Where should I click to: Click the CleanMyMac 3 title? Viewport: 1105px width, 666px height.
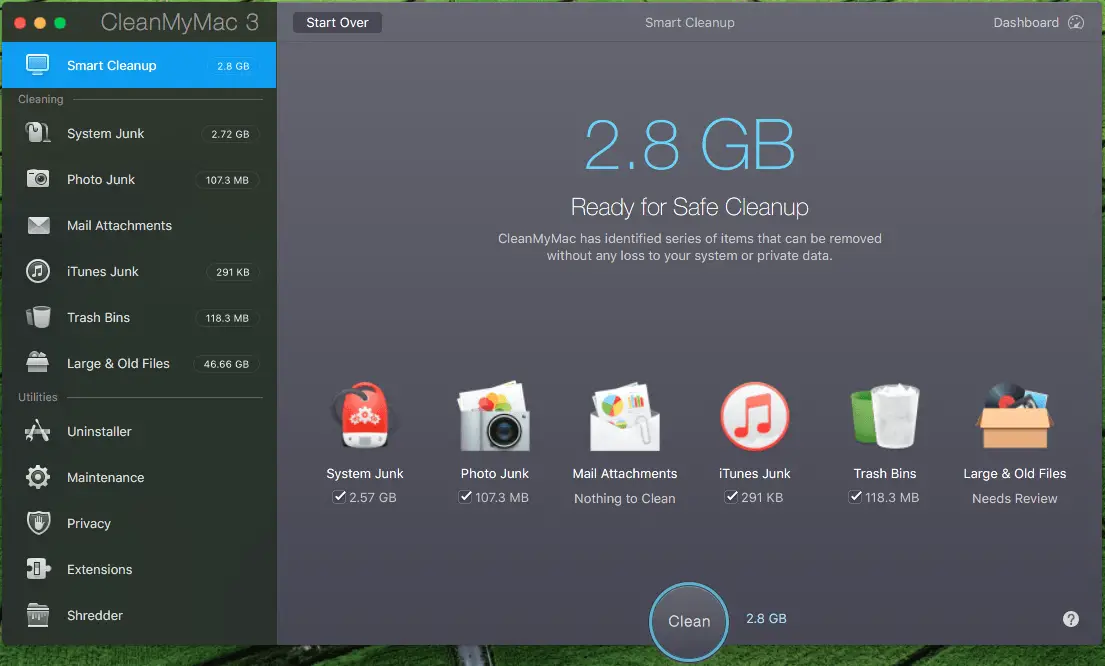coord(180,23)
